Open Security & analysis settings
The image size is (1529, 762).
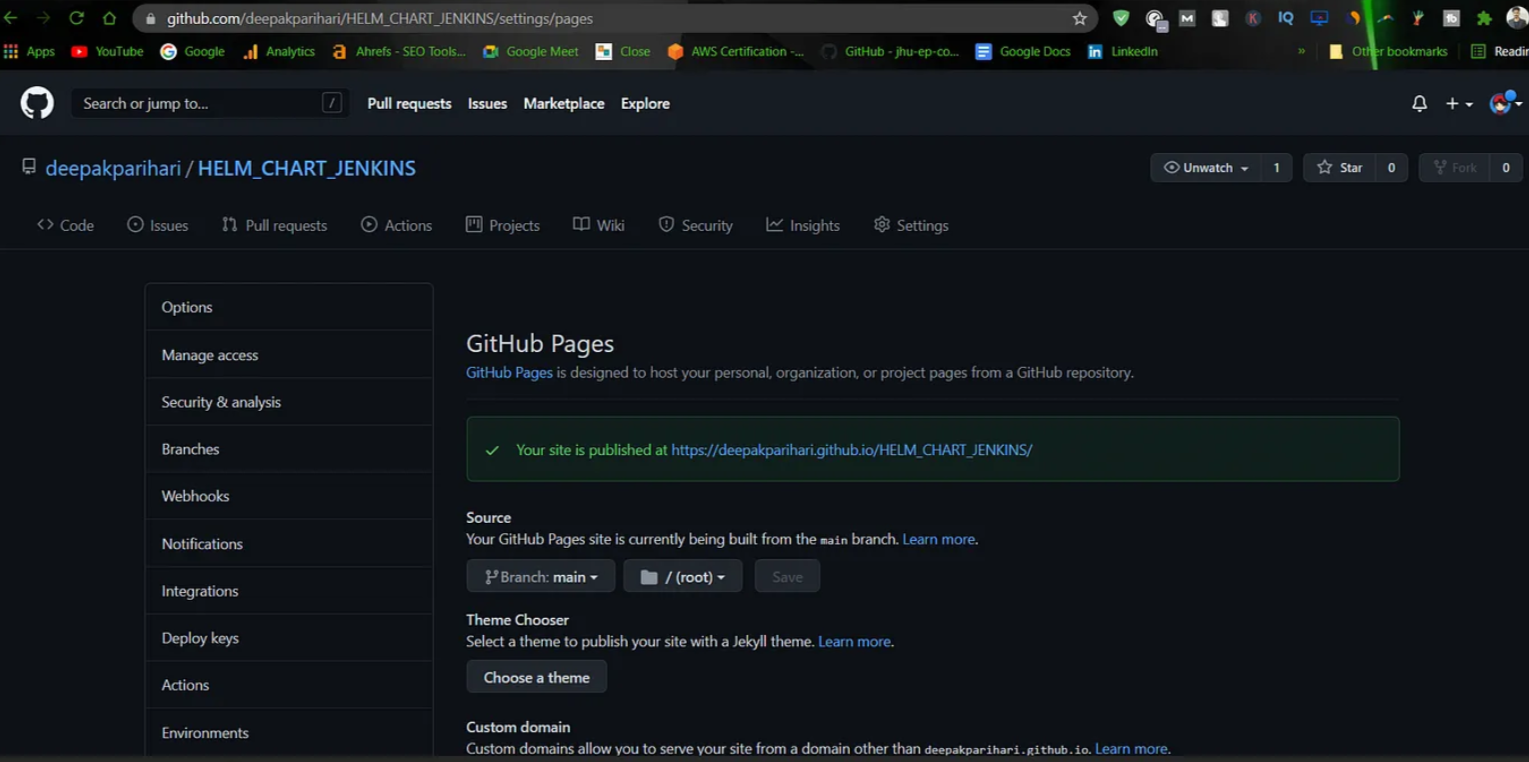point(289,402)
